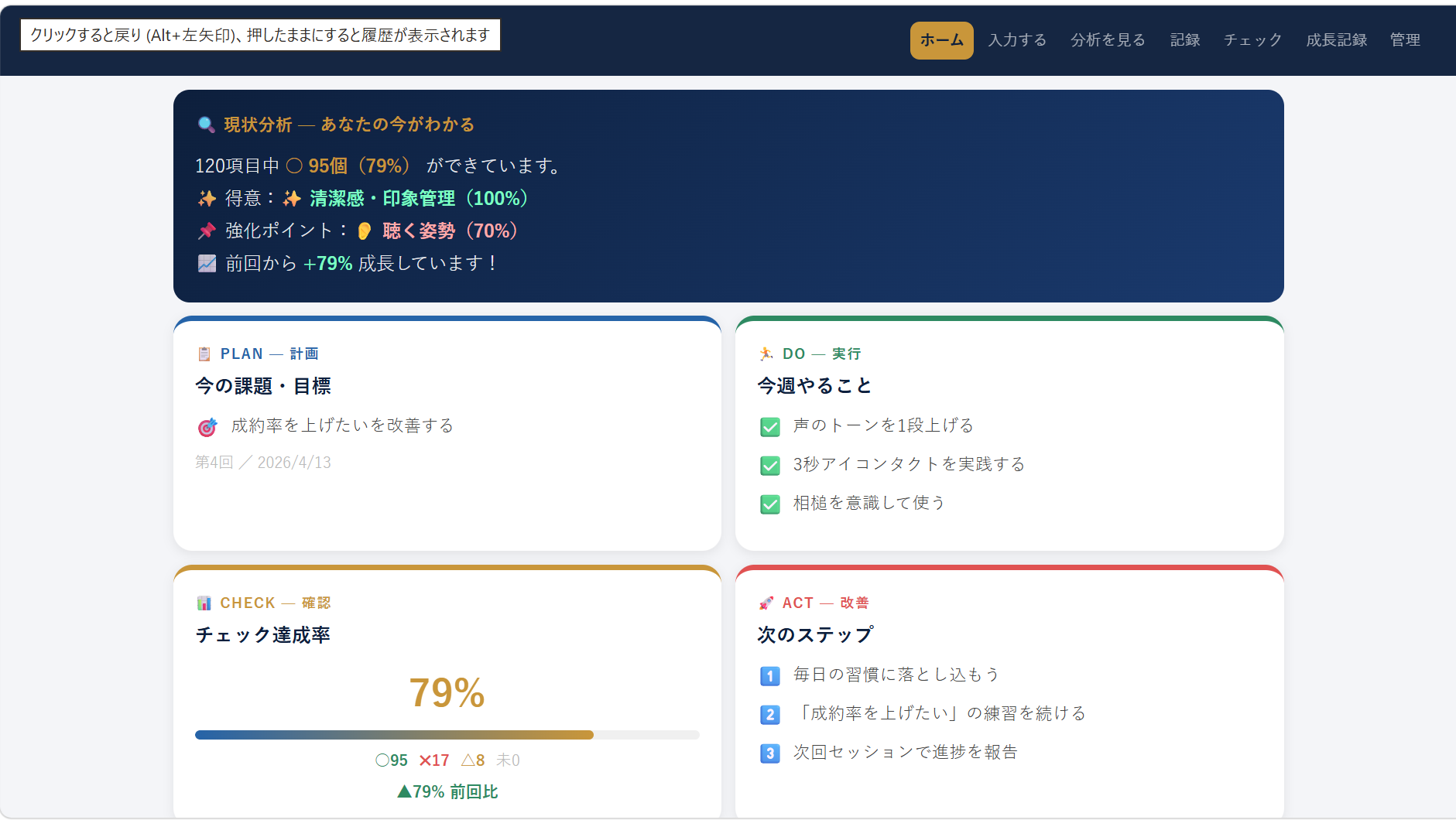Click the sparkle icon before 清潔感・印象管理
Viewport: 1456px width, 820px height.
coord(292,199)
